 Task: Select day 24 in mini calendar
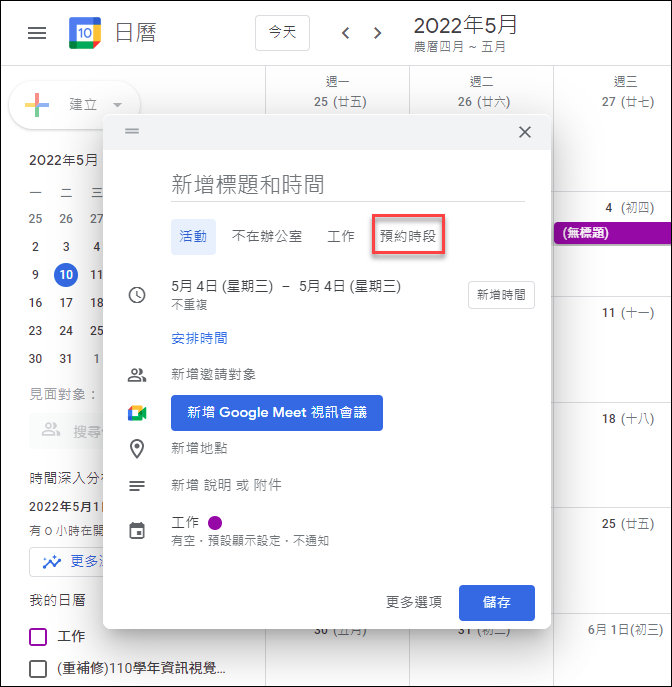66,331
